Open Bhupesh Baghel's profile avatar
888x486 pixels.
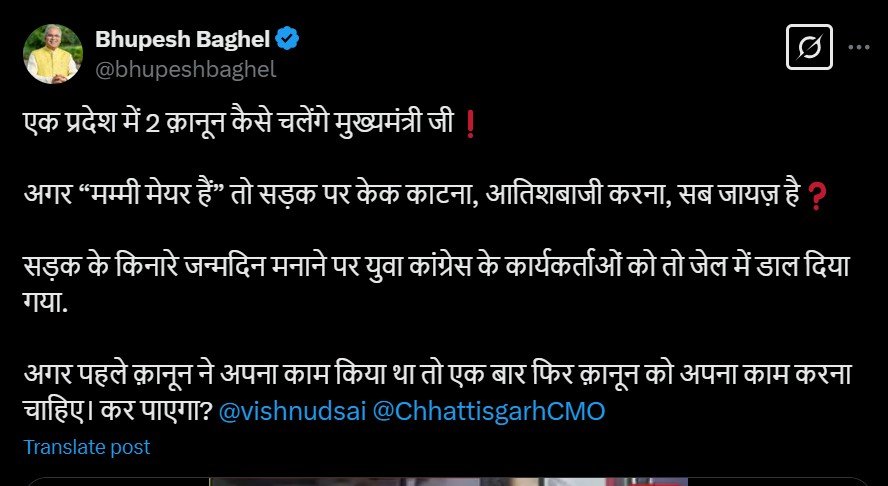[53, 54]
